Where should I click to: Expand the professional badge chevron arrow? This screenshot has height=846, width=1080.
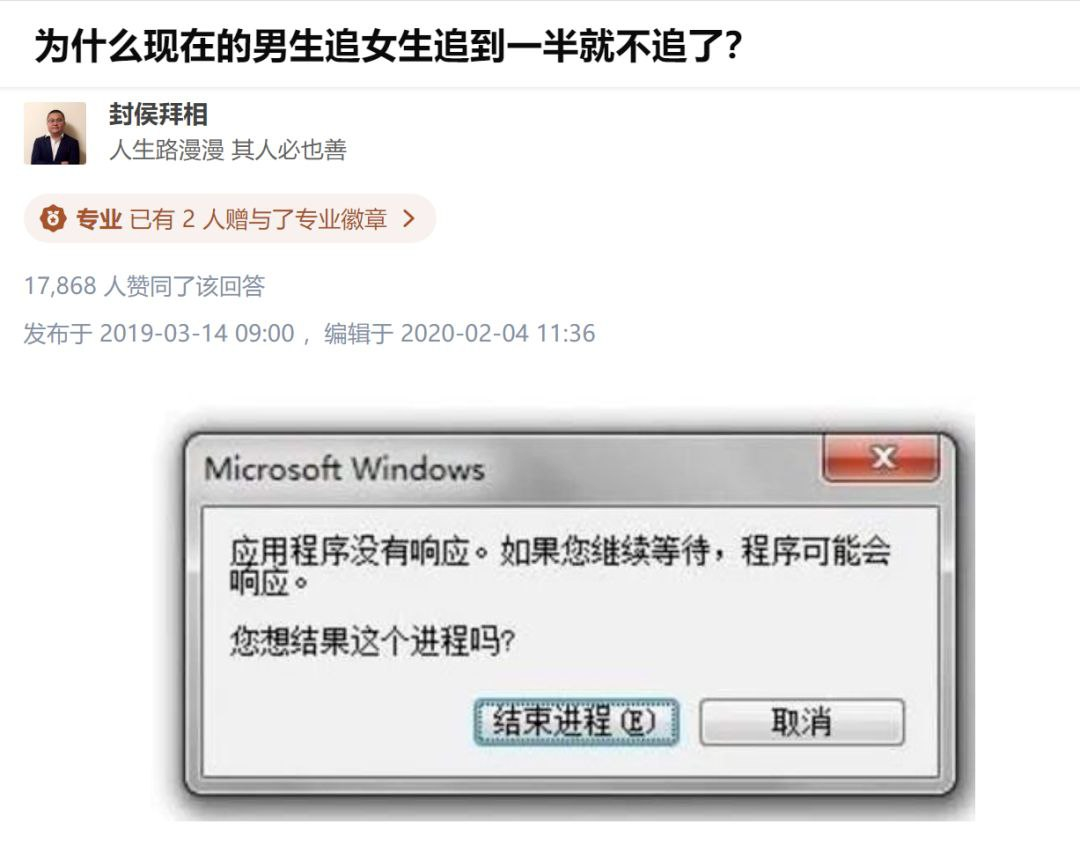point(409,218)
